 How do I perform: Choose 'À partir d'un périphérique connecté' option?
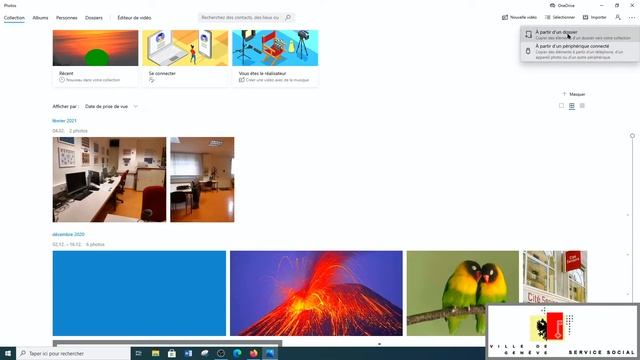coord(580,51)
